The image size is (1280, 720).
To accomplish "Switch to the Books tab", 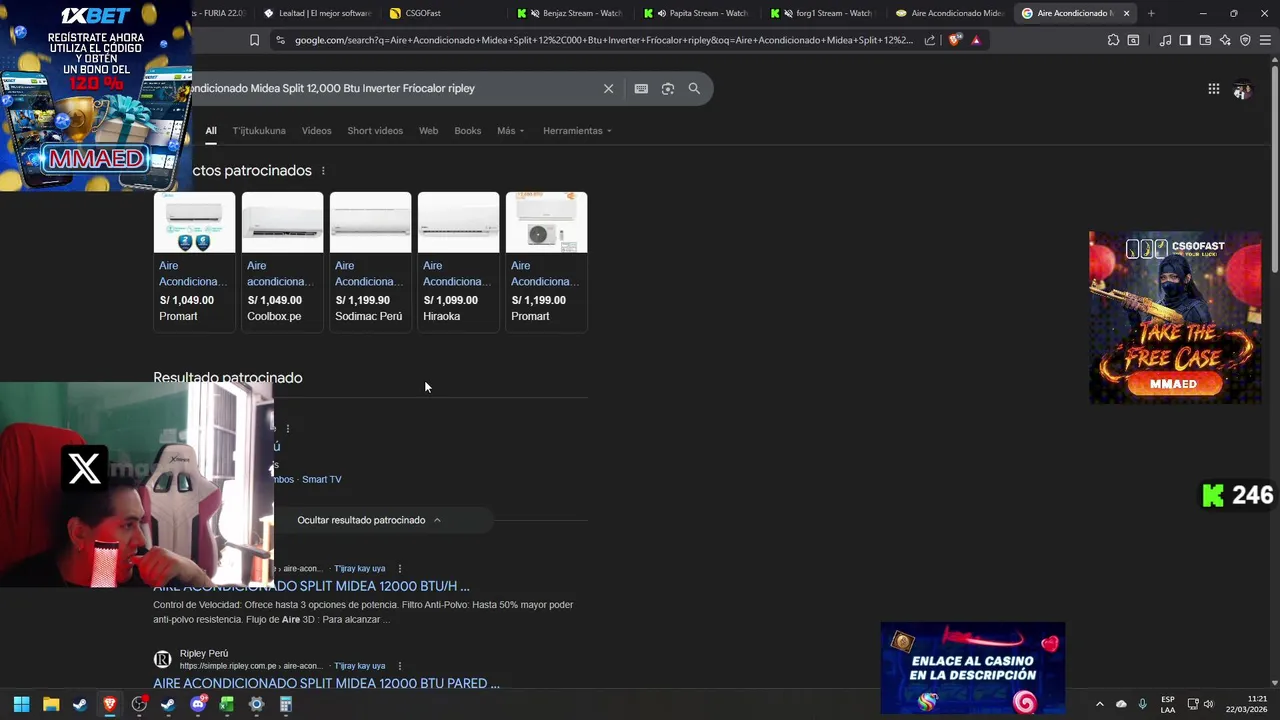I will [x=468, y=131].
